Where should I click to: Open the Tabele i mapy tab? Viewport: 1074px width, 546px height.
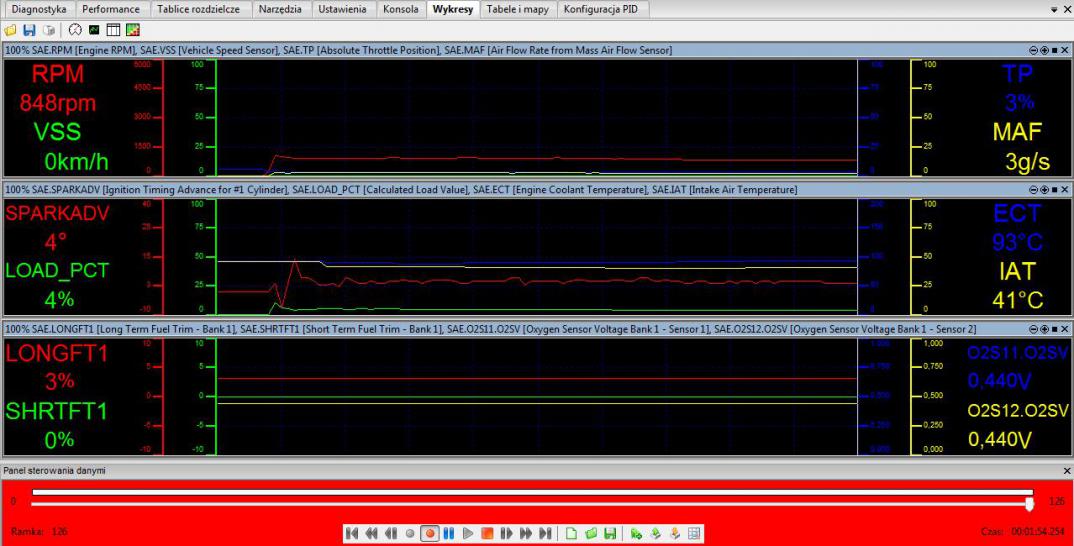518,9
